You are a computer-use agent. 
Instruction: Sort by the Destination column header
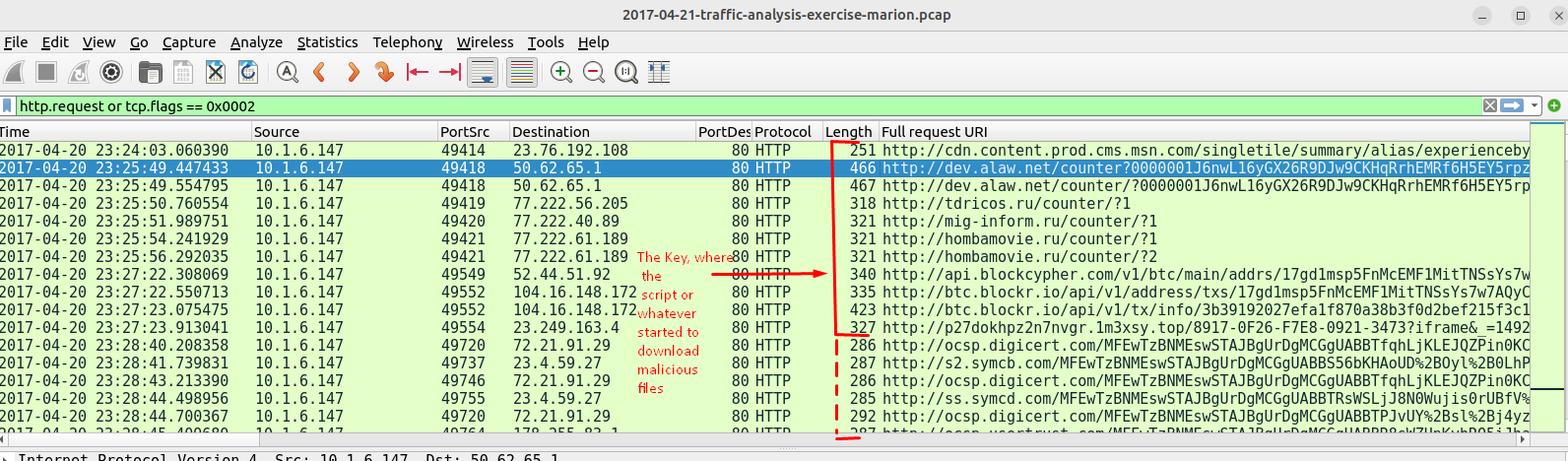click(x=603, y=132)
